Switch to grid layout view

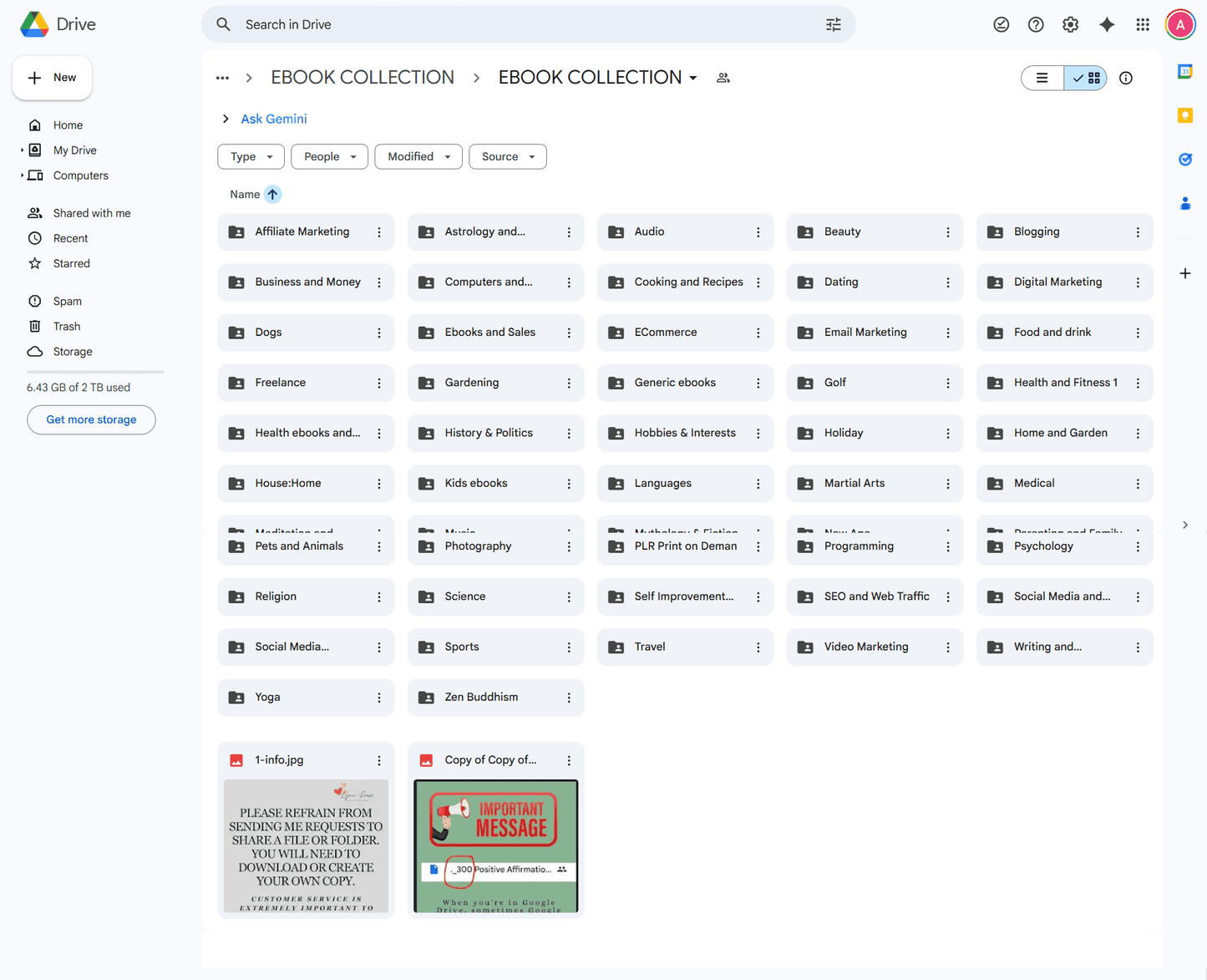1086,78
